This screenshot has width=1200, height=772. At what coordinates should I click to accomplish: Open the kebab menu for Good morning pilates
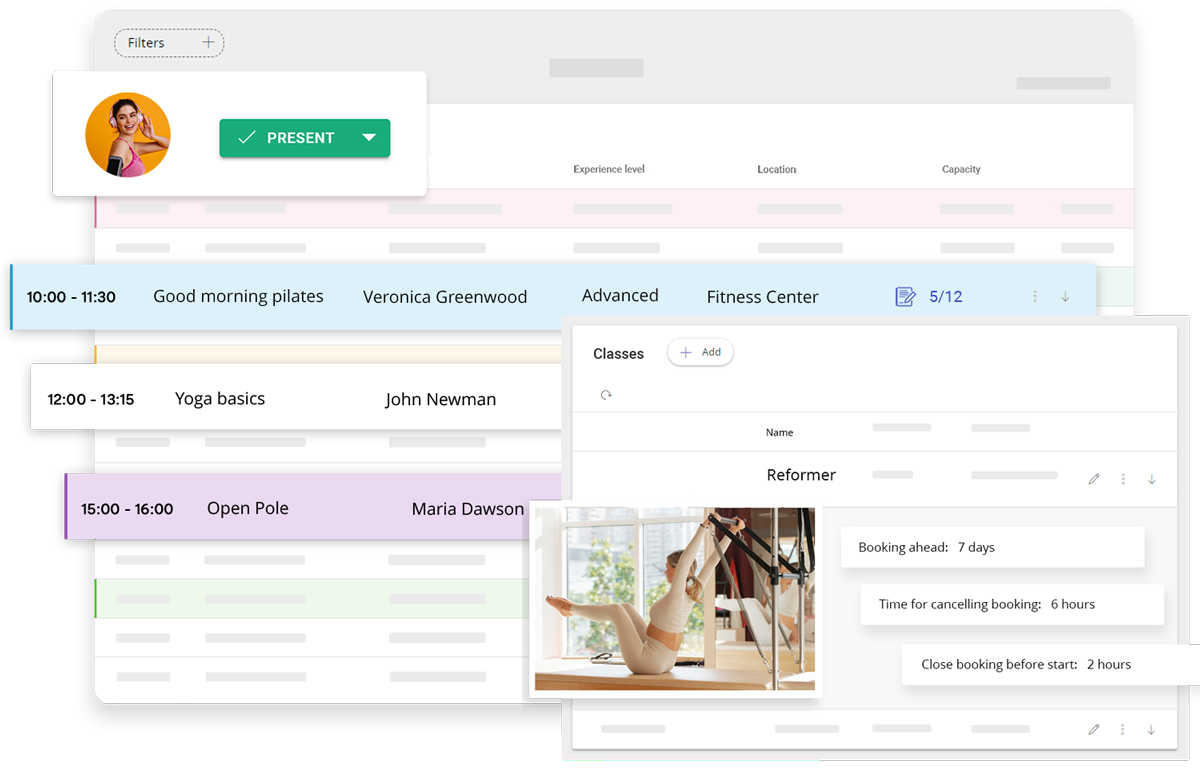[x=1036, y=296]
